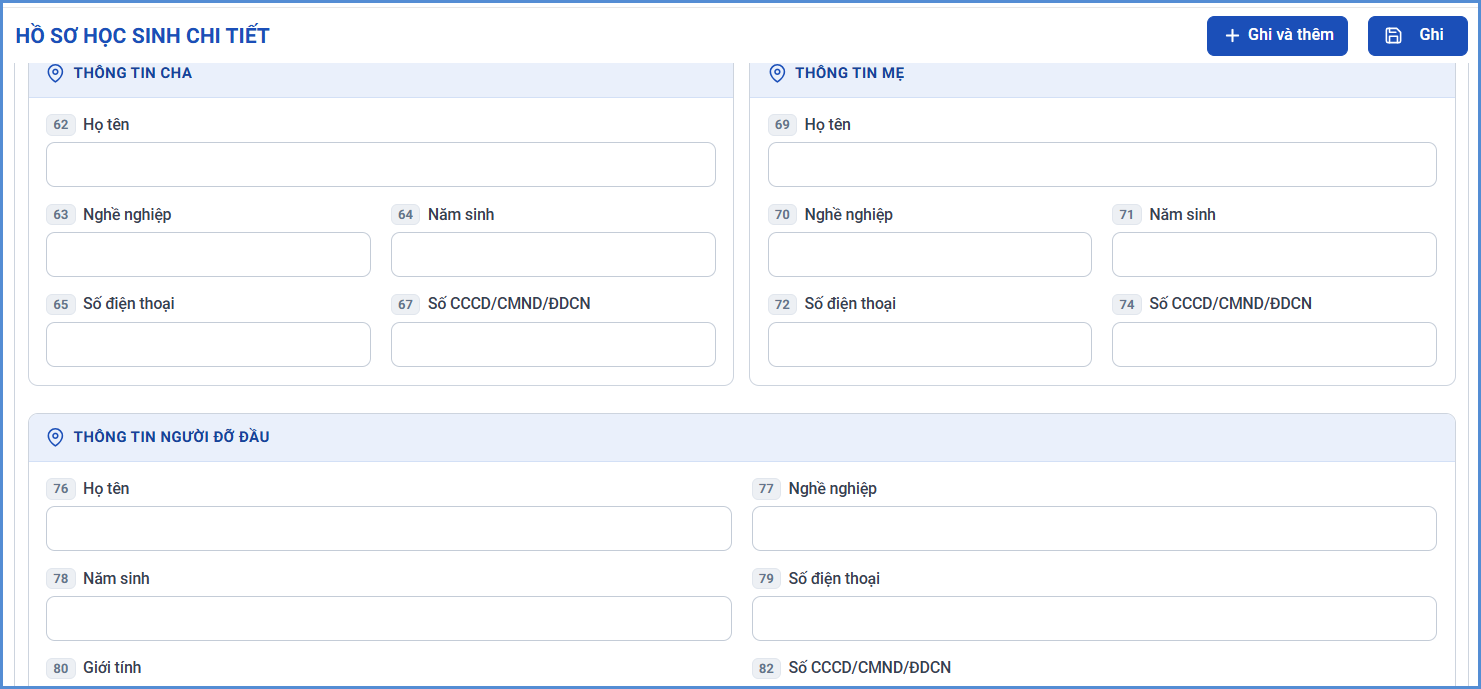Click the number badge 69
Image resolution: width=1481 pixels, height=689 pixels.
click(x=782, y=125)
